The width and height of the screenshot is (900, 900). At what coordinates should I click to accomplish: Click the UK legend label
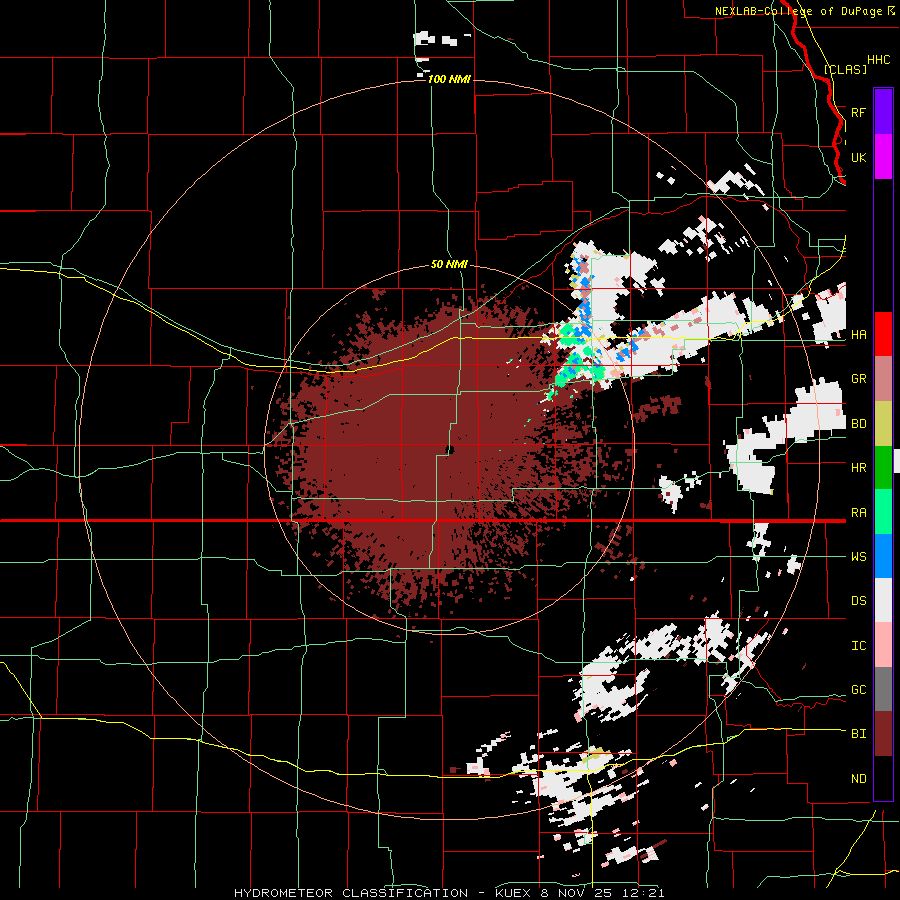(x=858, y=157)
